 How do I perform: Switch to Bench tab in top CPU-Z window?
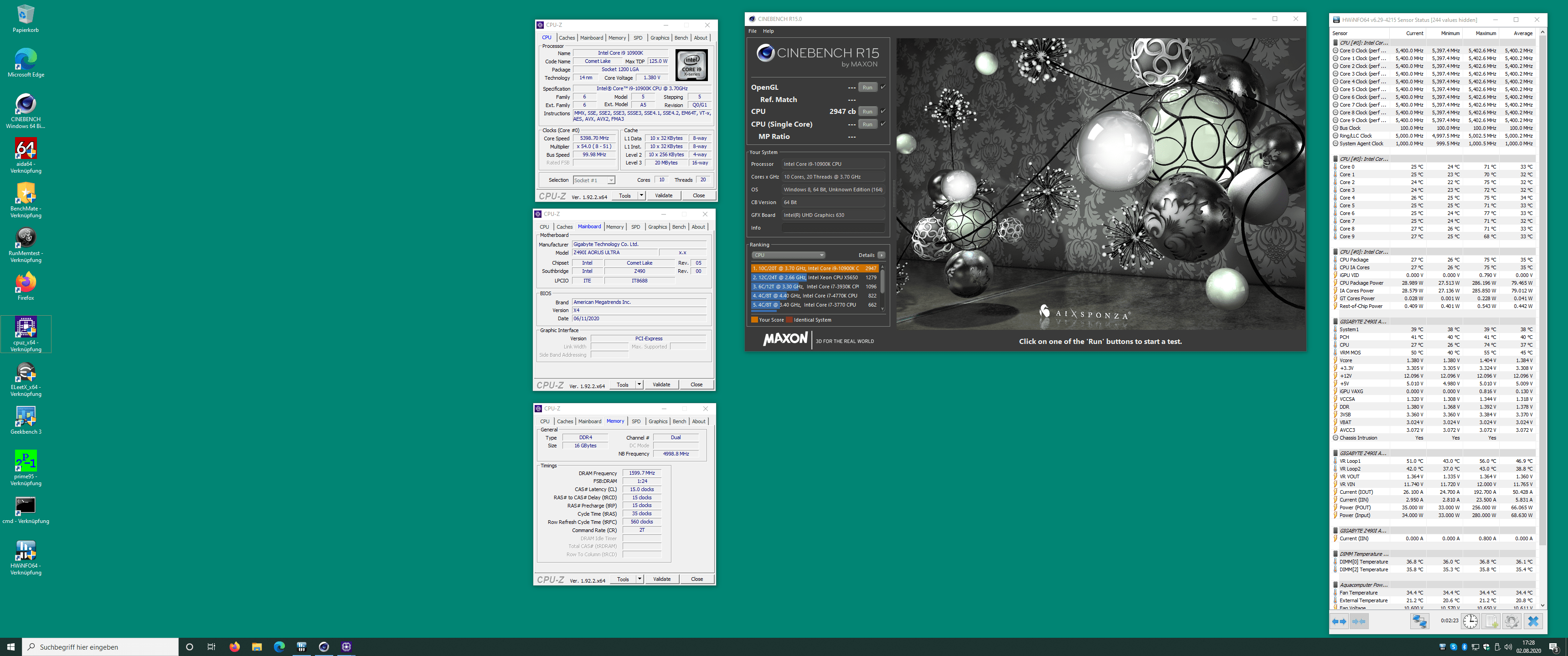[x=681, y=38]
